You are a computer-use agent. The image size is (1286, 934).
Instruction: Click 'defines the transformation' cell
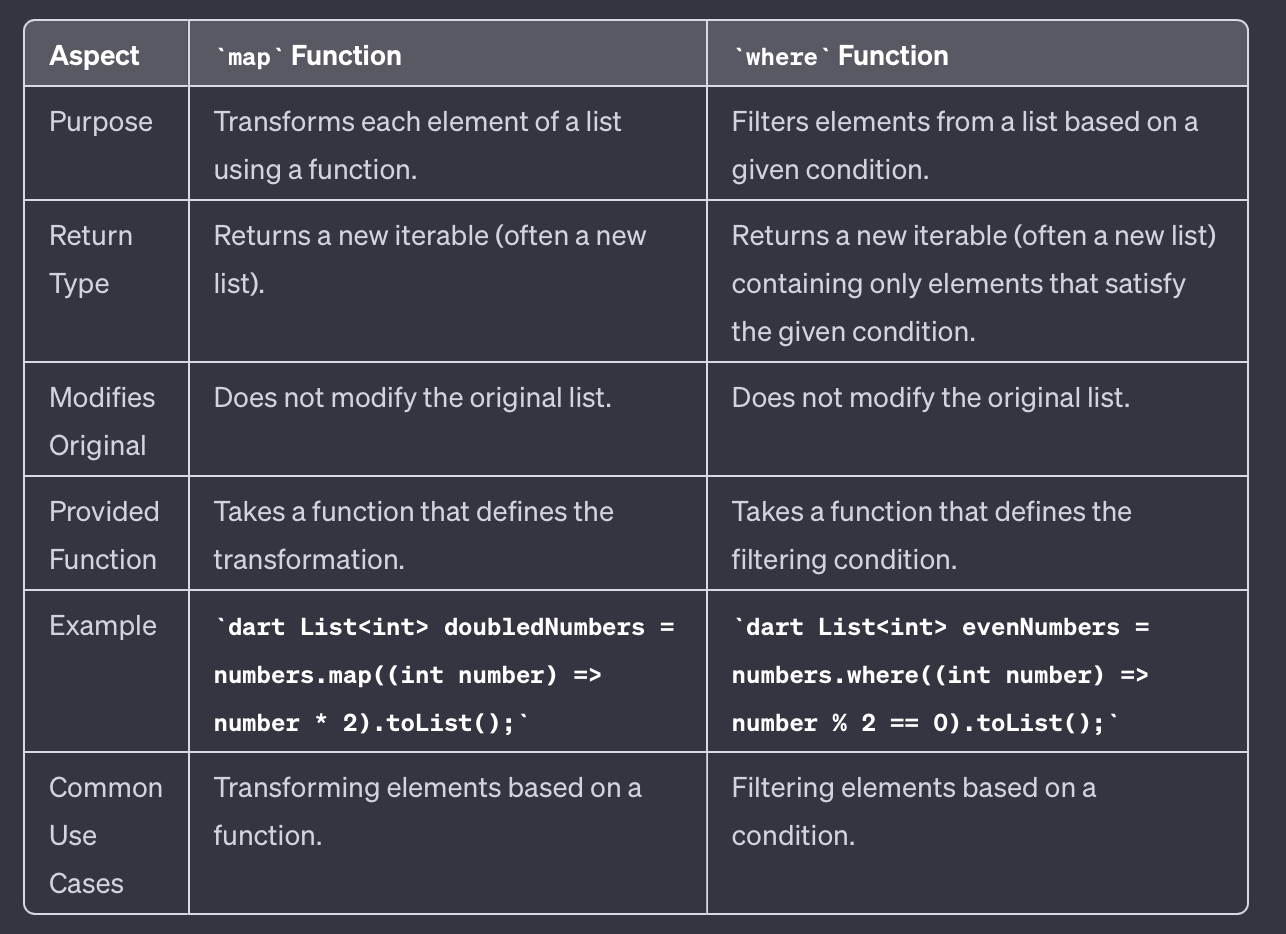414,535
